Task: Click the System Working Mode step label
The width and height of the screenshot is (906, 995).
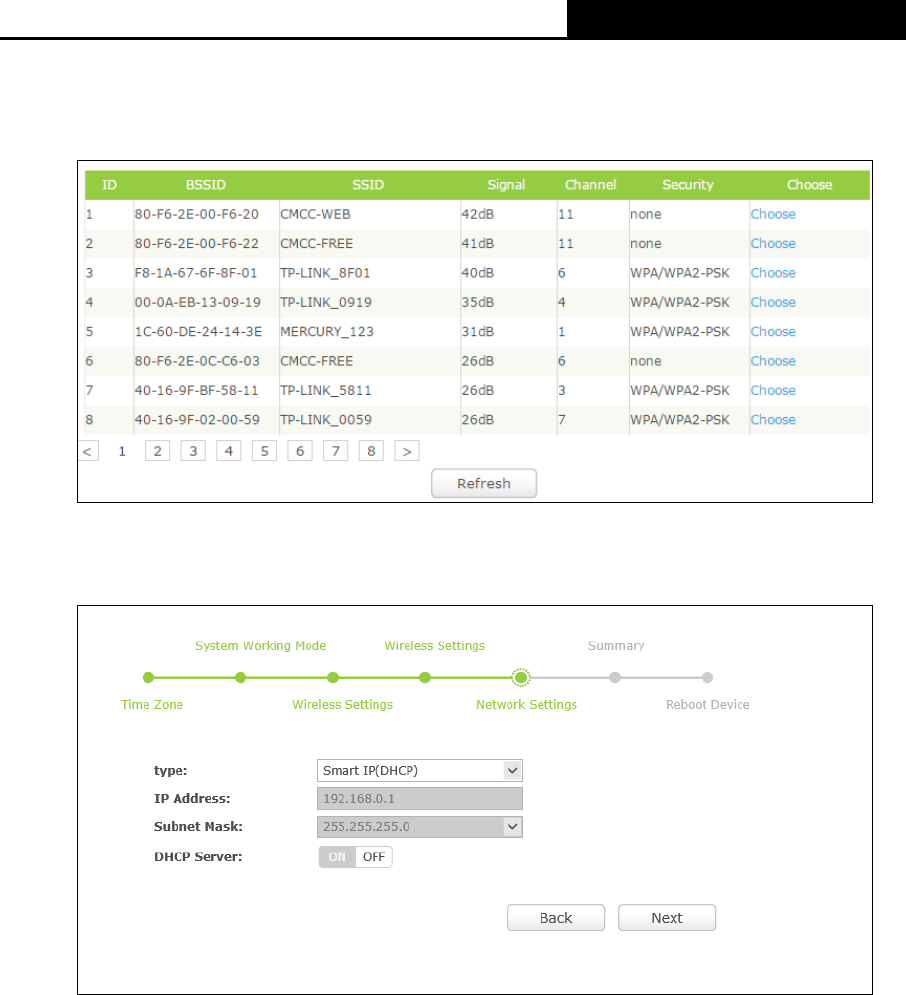Action: [260, 646]
